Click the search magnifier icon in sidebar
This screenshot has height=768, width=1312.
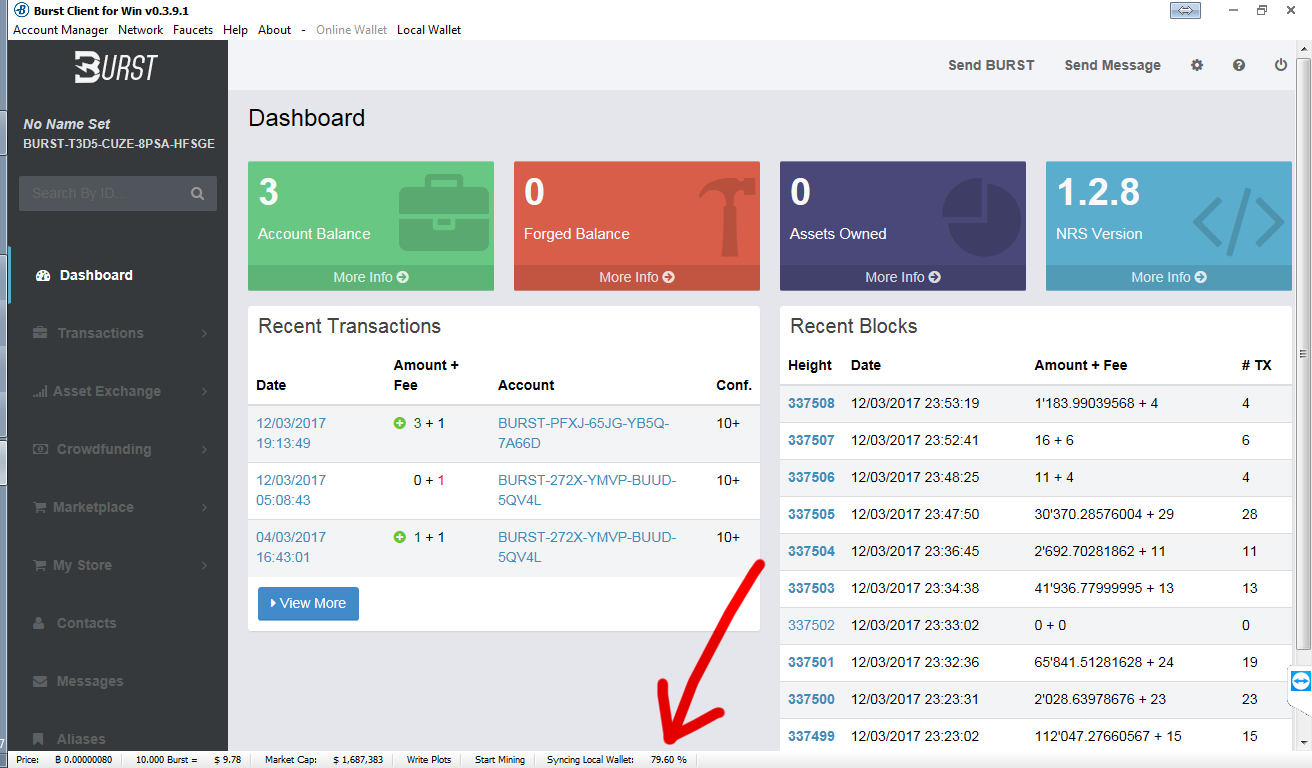tap(197, 193)
